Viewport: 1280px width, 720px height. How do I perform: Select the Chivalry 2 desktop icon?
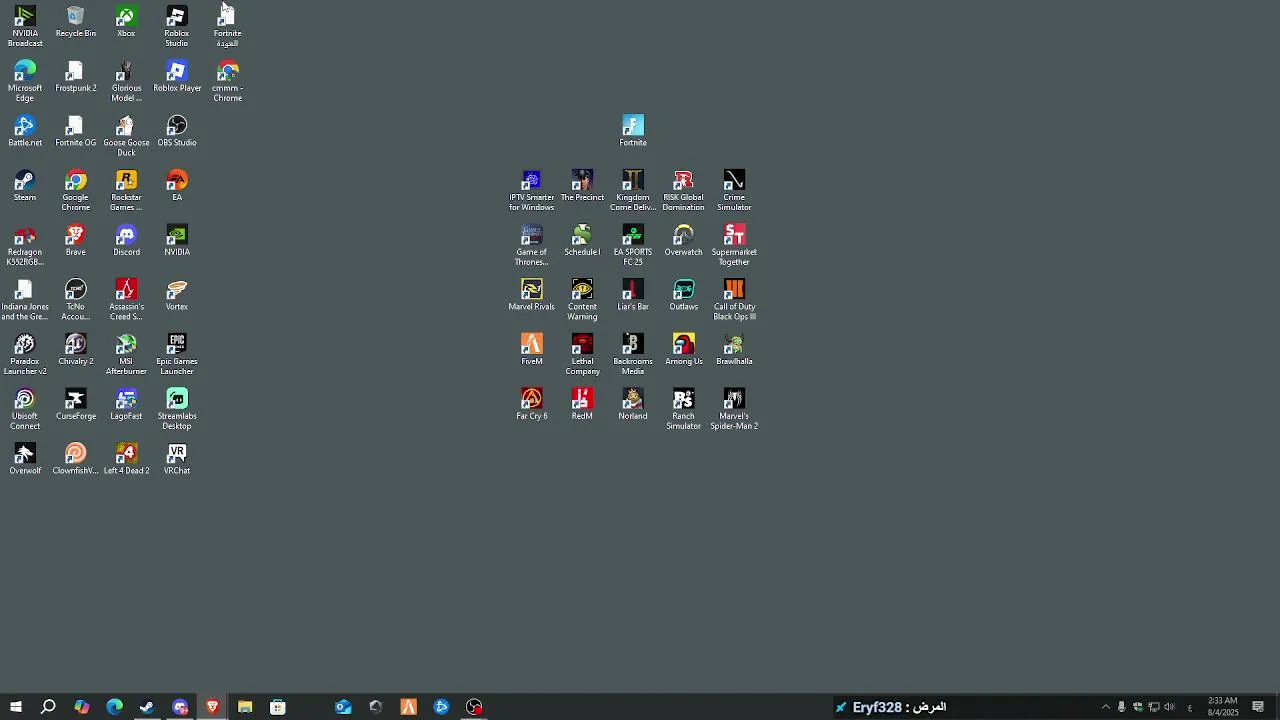(x=76, y=350)
